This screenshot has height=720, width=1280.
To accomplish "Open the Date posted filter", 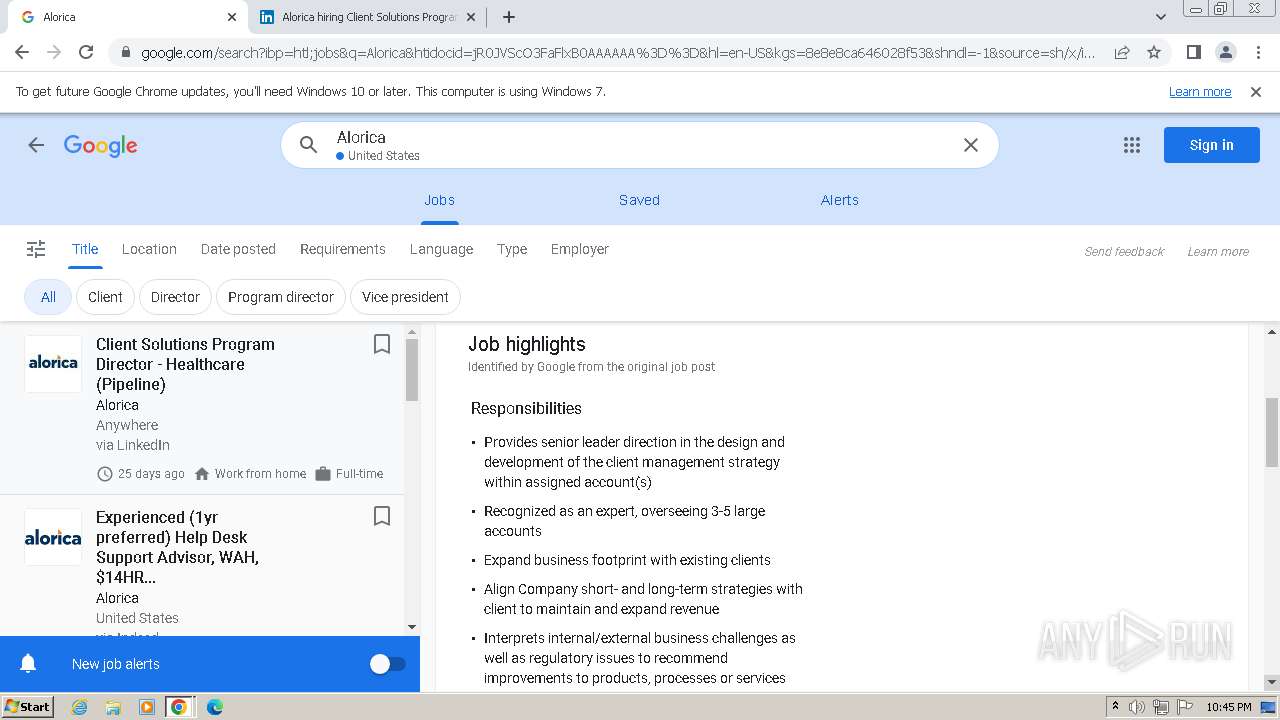I will point(238,249).
